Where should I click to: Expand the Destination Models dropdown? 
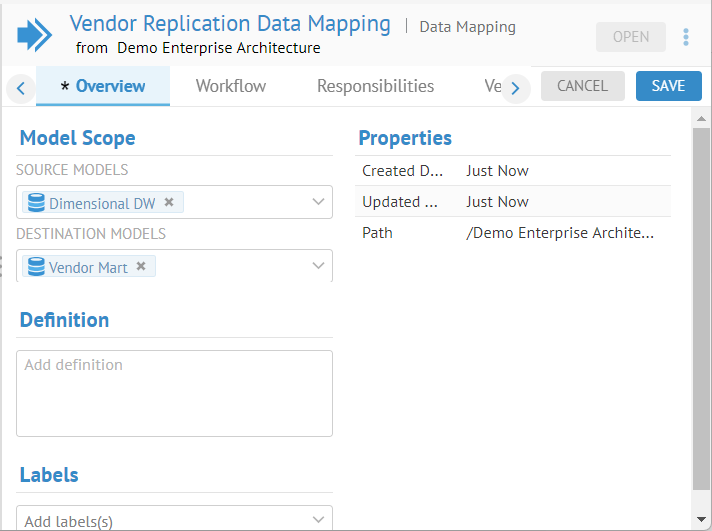click(x=318, y=266)
